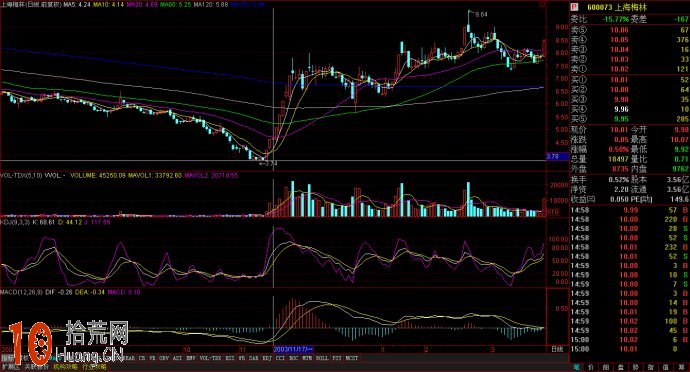The width and height of the screenshot is (690, 372).
Task: Open the 行业攻略 link in bottom bar
Action: (x=95, y=367)
